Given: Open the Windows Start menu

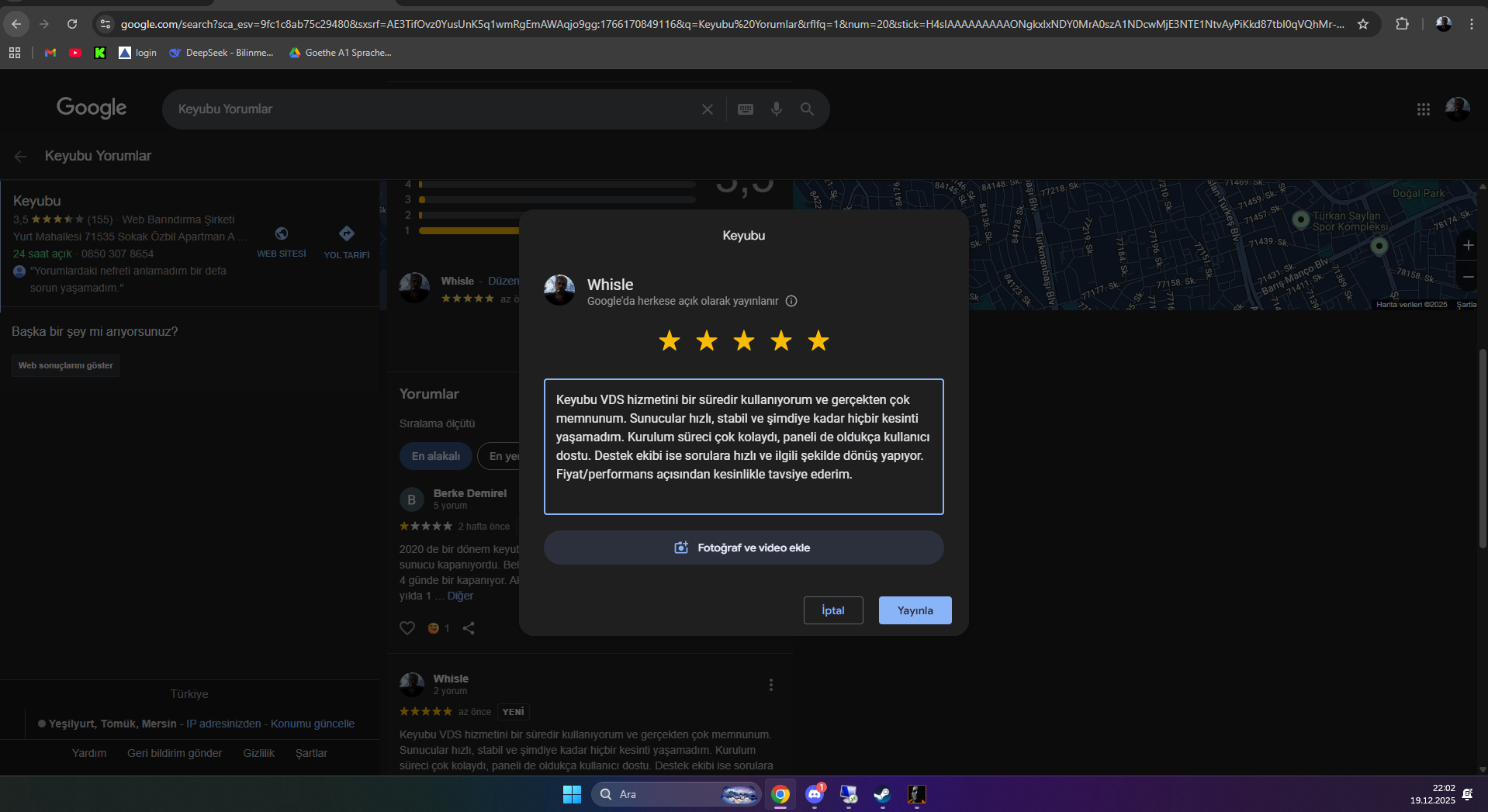Looking at the screenshot, I should click(x=572, y=794).
